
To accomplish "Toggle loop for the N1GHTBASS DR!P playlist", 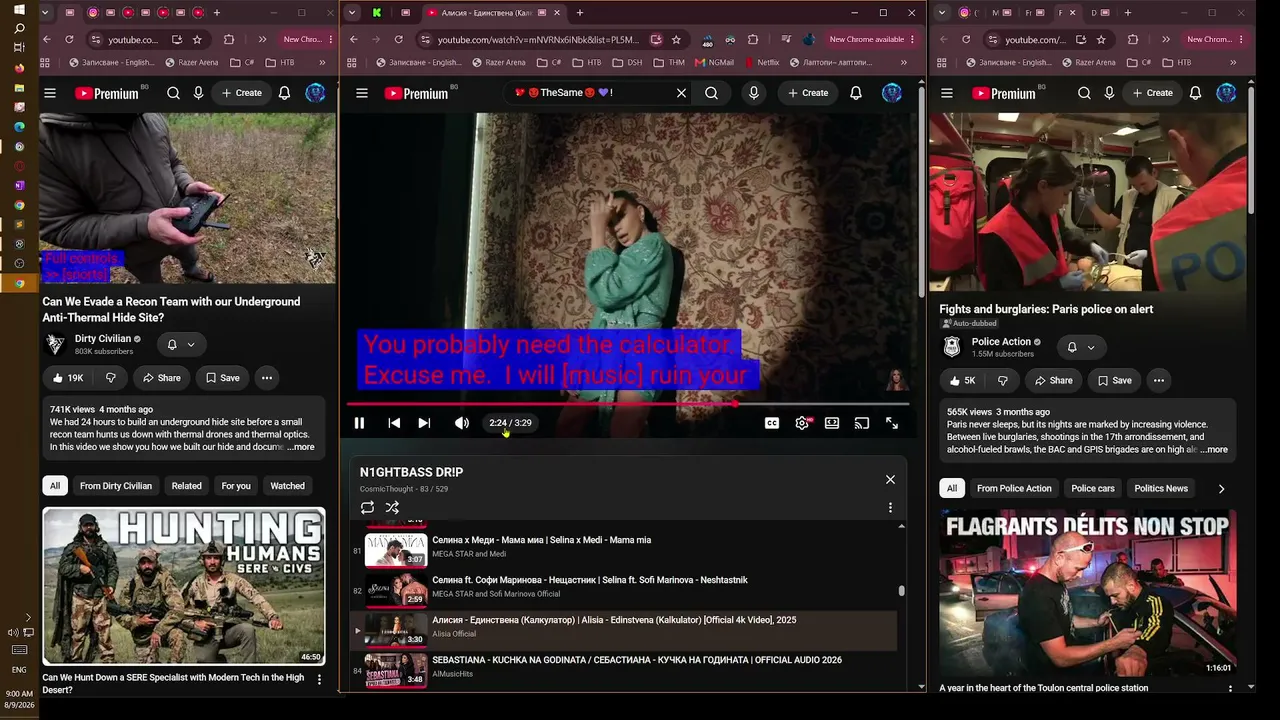I will 368,508.
